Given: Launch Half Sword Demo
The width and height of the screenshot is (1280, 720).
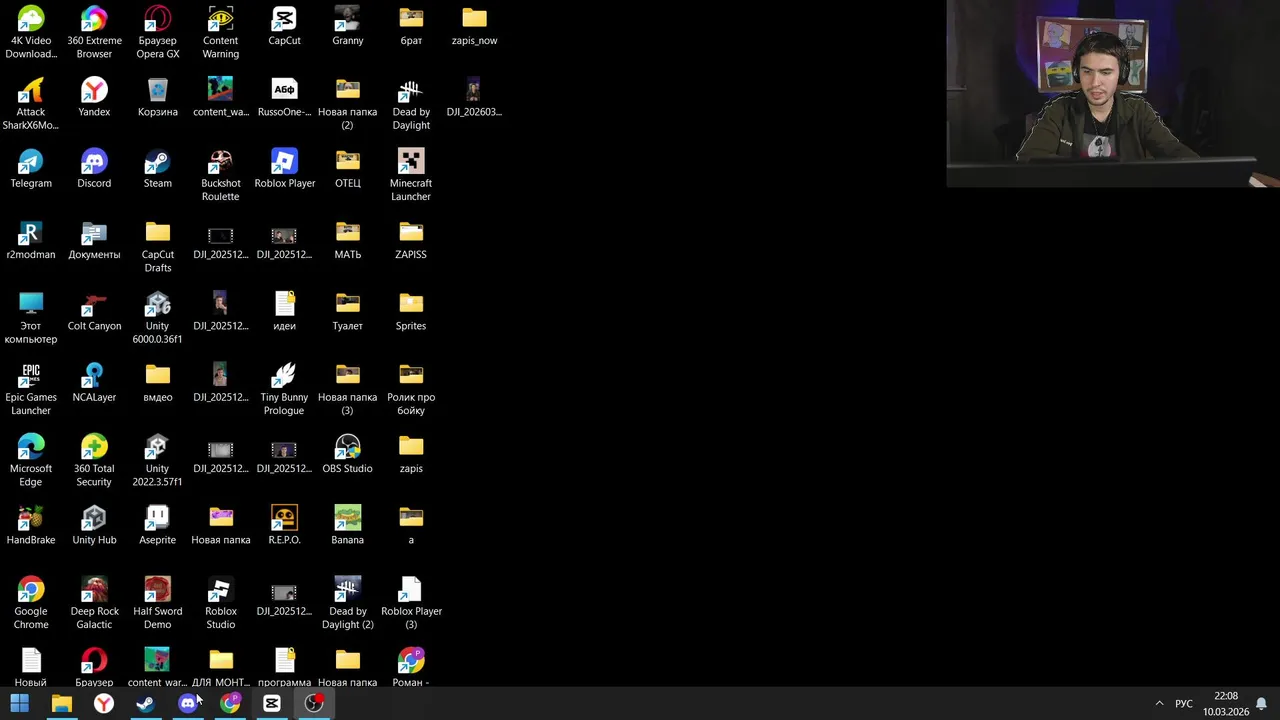Looking at the screenshot, I should point(157,603).
